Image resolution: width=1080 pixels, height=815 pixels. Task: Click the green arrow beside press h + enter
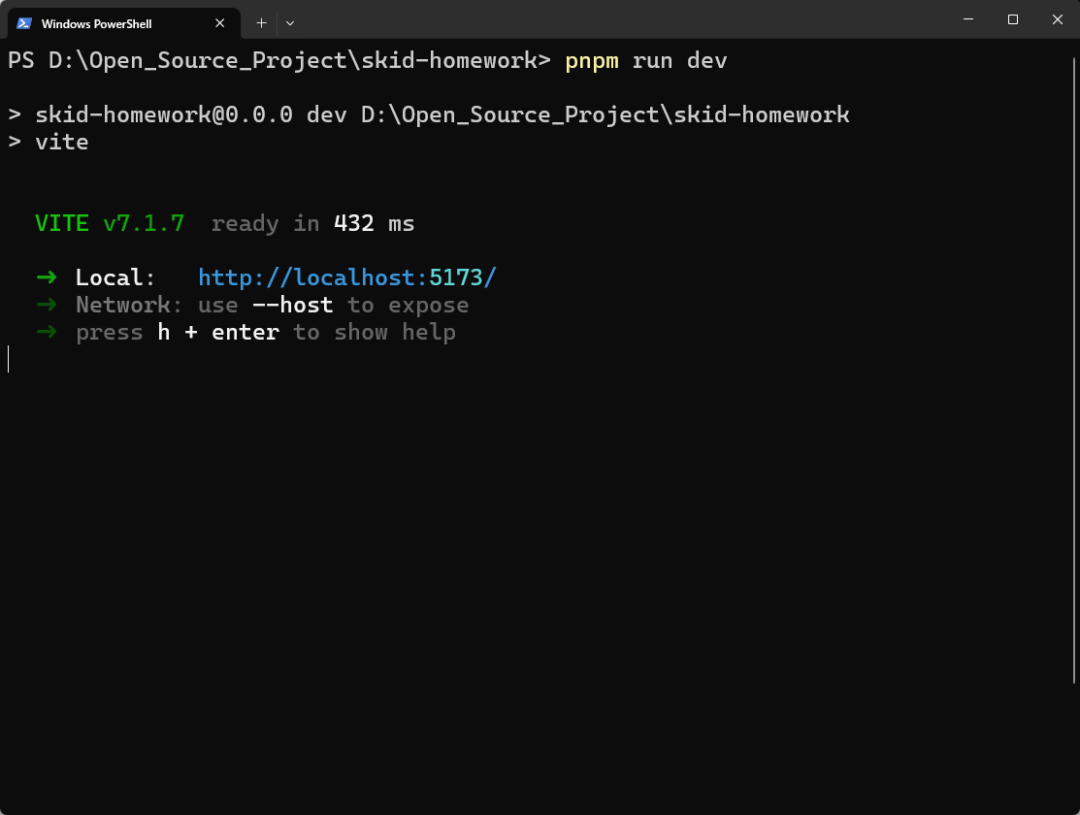click(46, 332)
